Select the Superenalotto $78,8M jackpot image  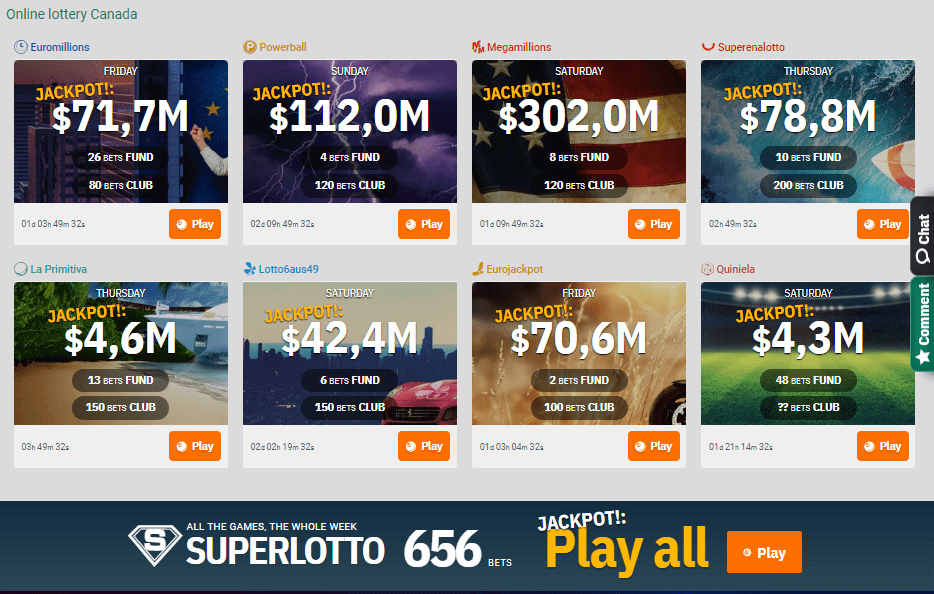[x=808, y=131]
